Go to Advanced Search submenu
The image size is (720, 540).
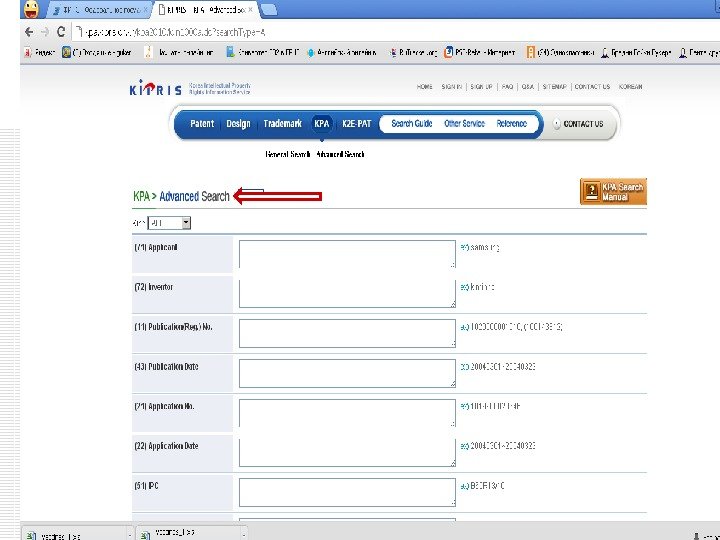340,154
